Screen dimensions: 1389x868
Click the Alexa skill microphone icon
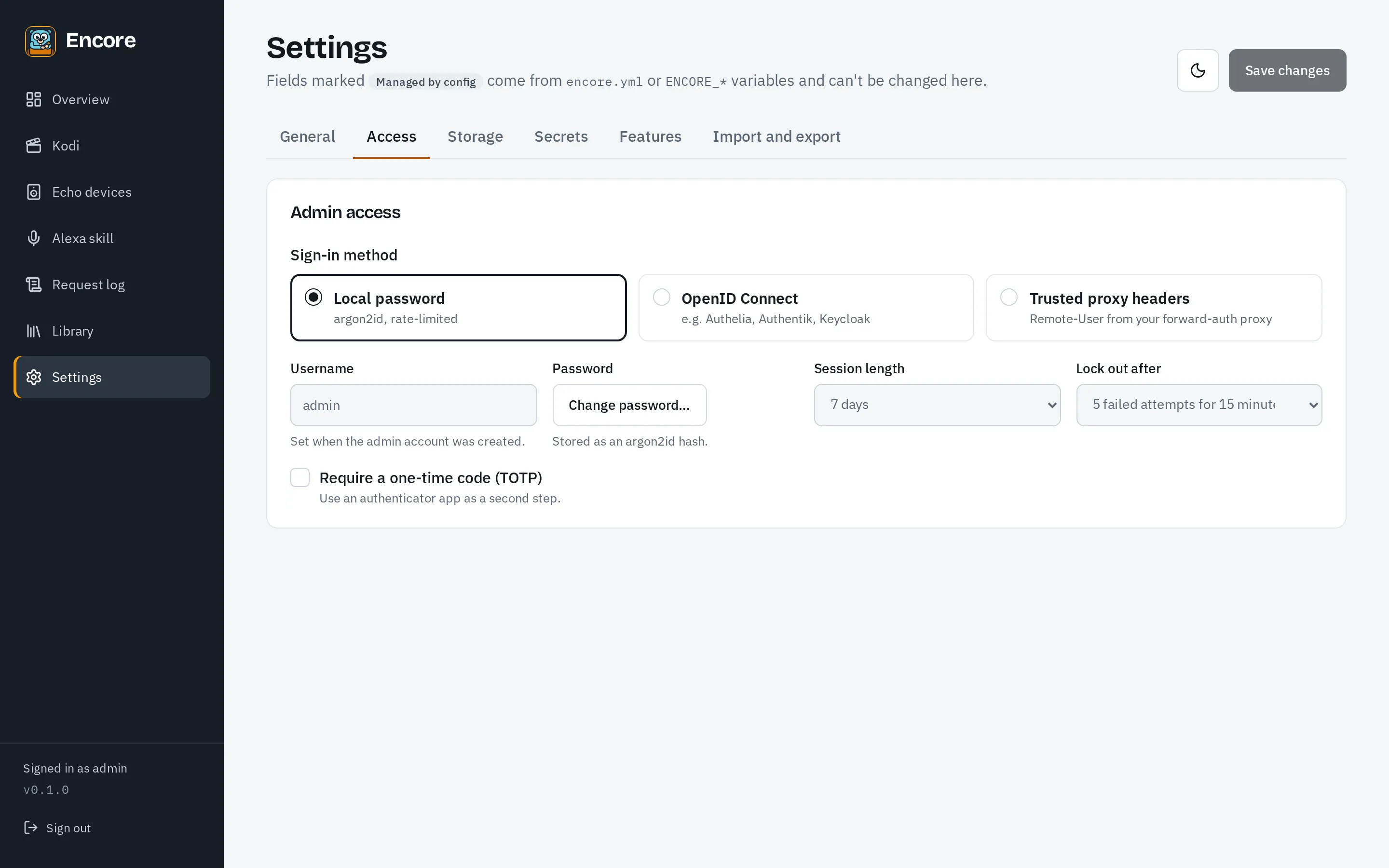click(34, 238)
